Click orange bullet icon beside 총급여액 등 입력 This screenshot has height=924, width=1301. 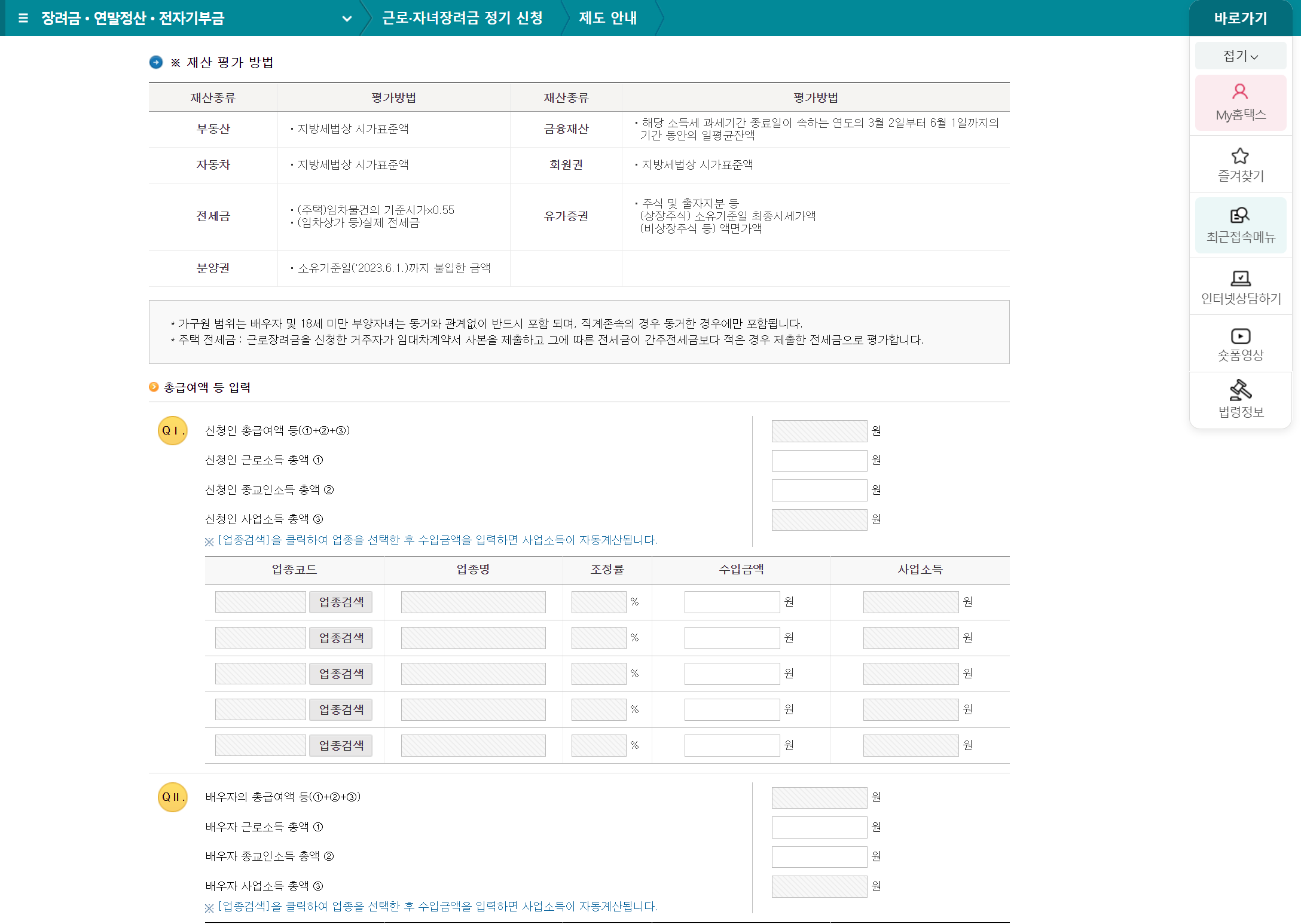pyautogui.click(x=154, y=387)
